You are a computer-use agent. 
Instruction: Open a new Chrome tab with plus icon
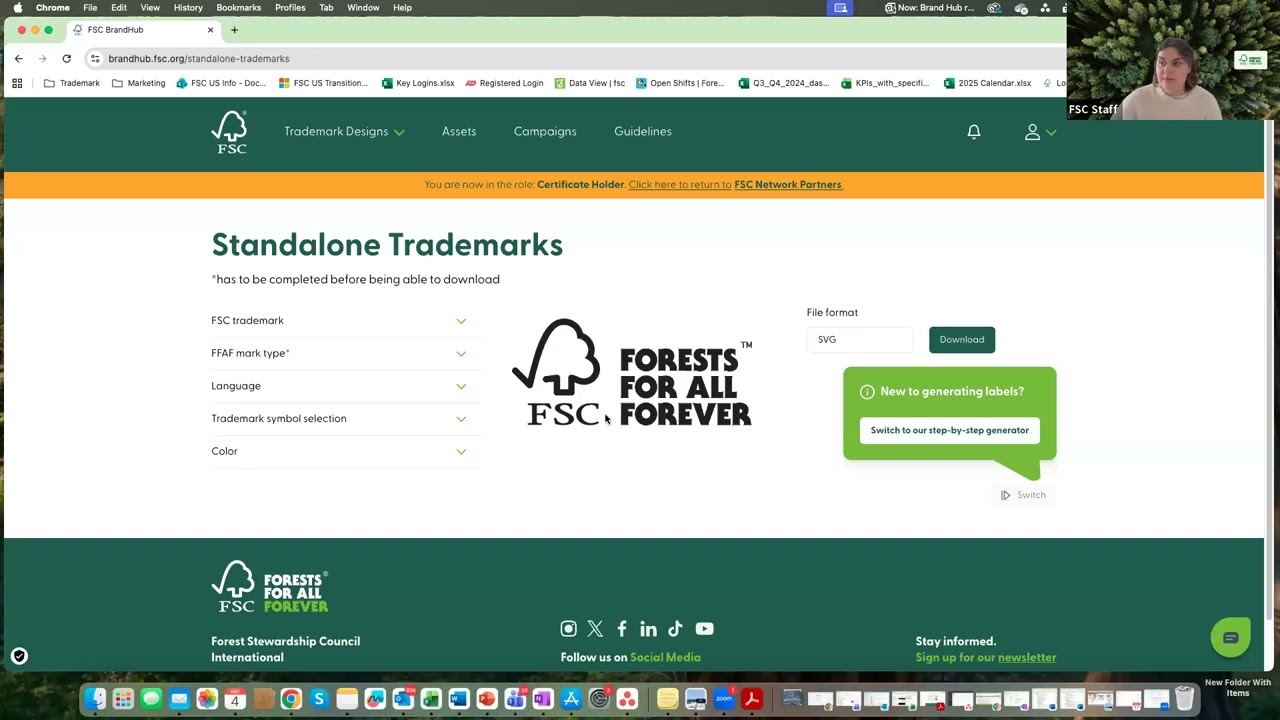click(234, 30)
